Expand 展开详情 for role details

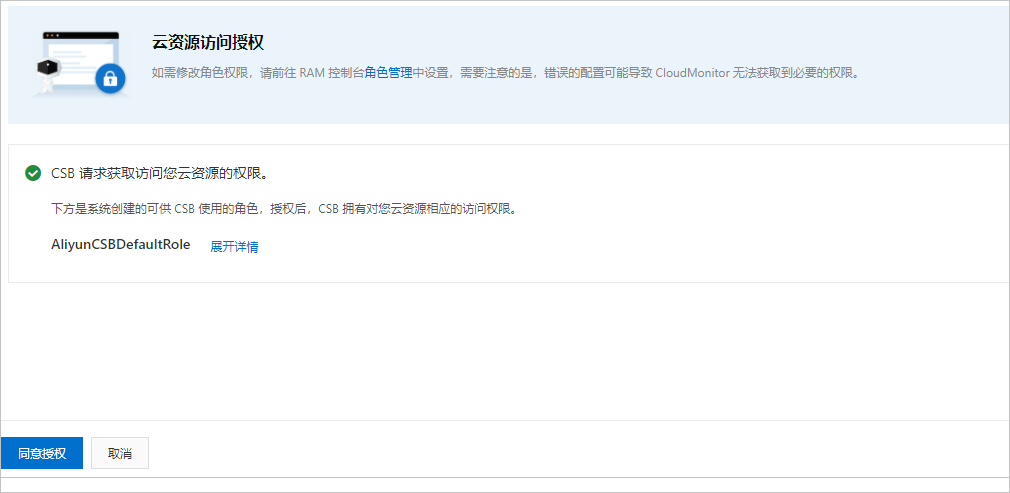tap(234, 247)
